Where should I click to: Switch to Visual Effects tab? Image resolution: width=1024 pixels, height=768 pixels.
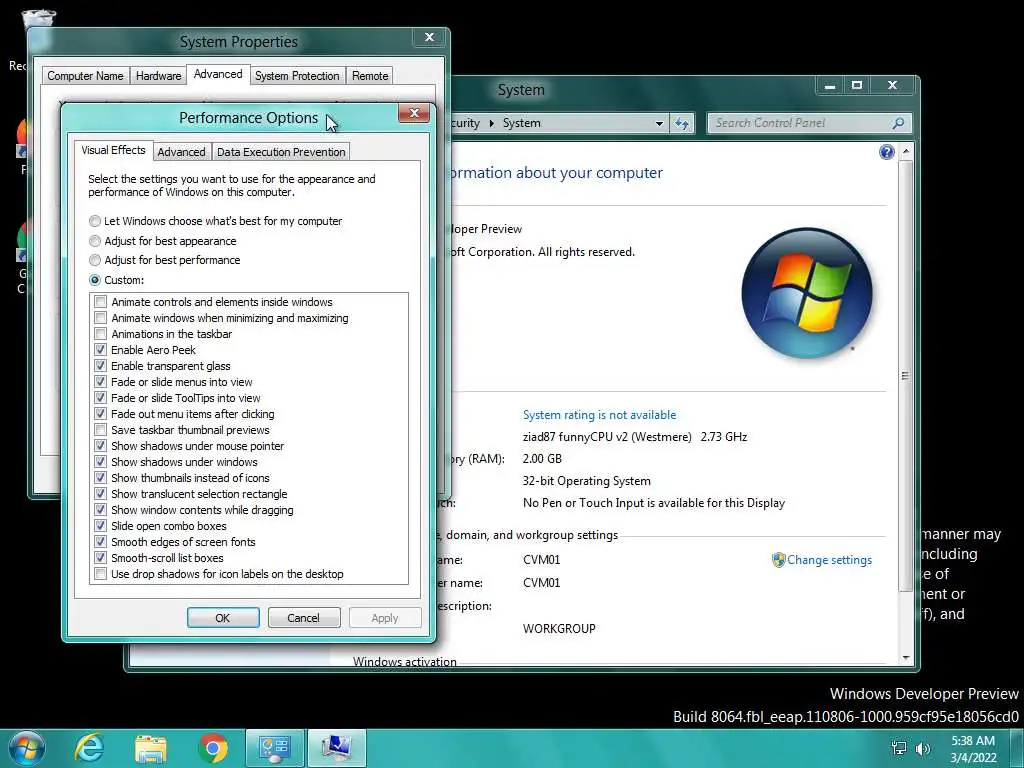coord(114,150)
